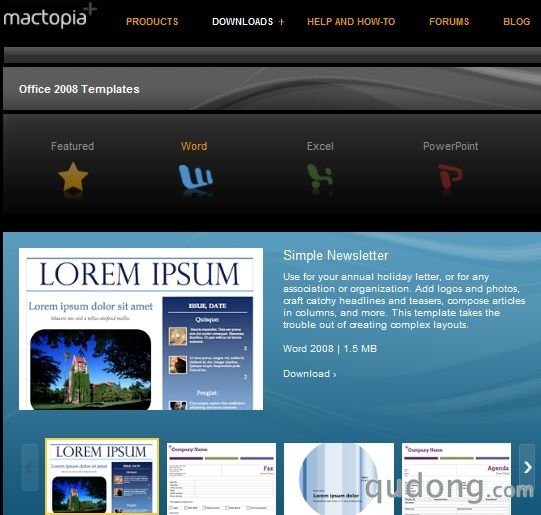Viewport: 541px width, 515px height.
Task: Open the BLOG link
Action: pos(517,22)
